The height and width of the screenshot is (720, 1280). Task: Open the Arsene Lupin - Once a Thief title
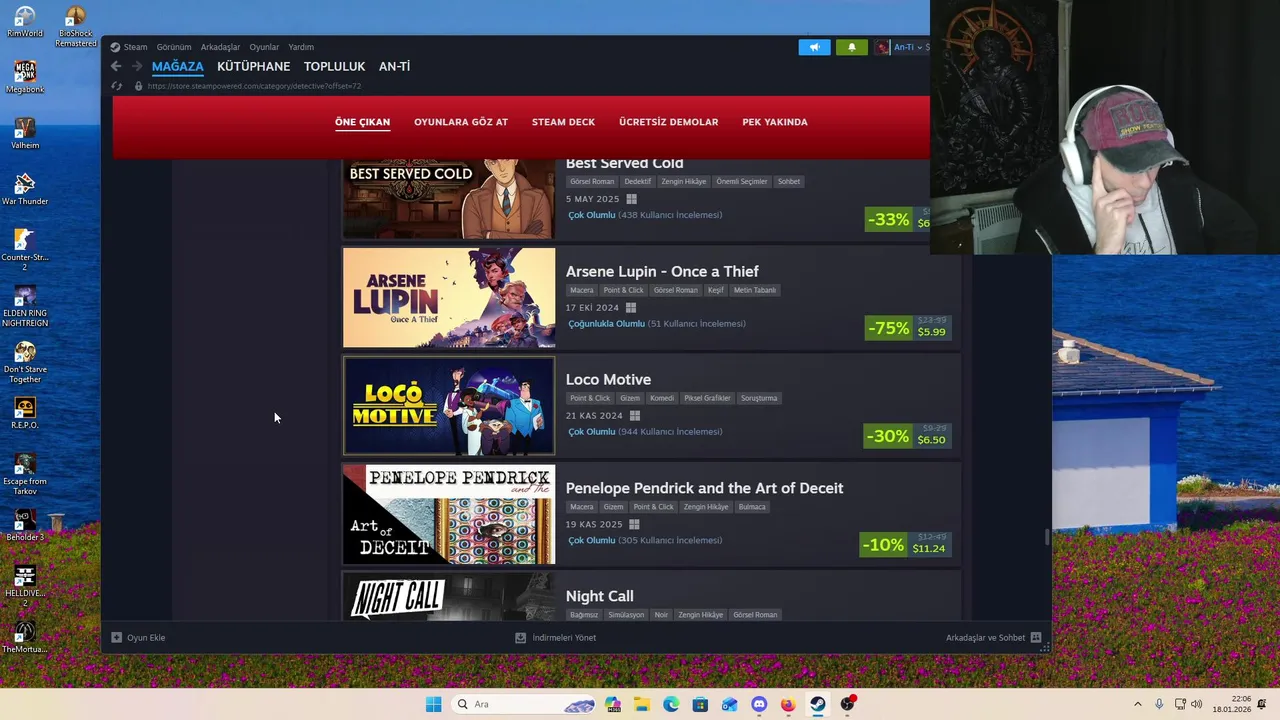(662, 271)
